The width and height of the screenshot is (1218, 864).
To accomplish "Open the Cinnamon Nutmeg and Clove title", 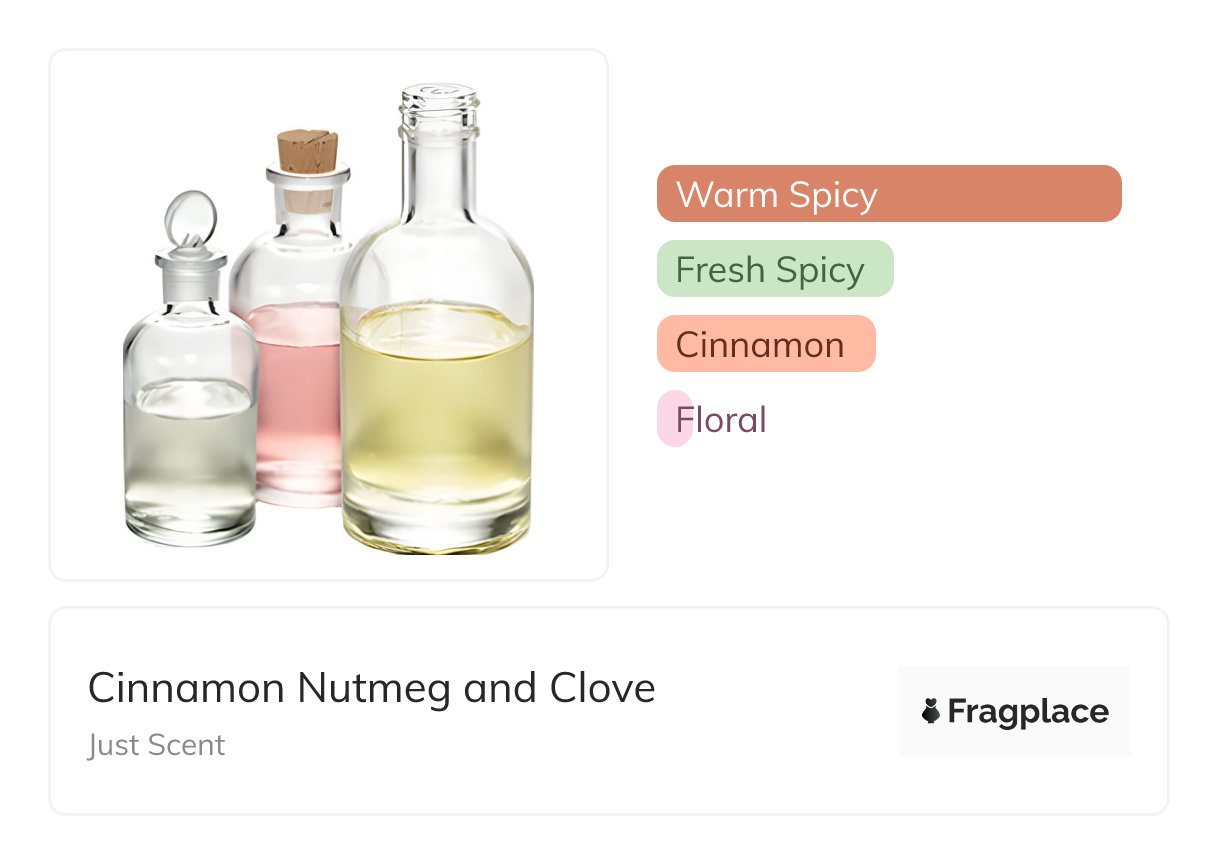I will 371,688.
